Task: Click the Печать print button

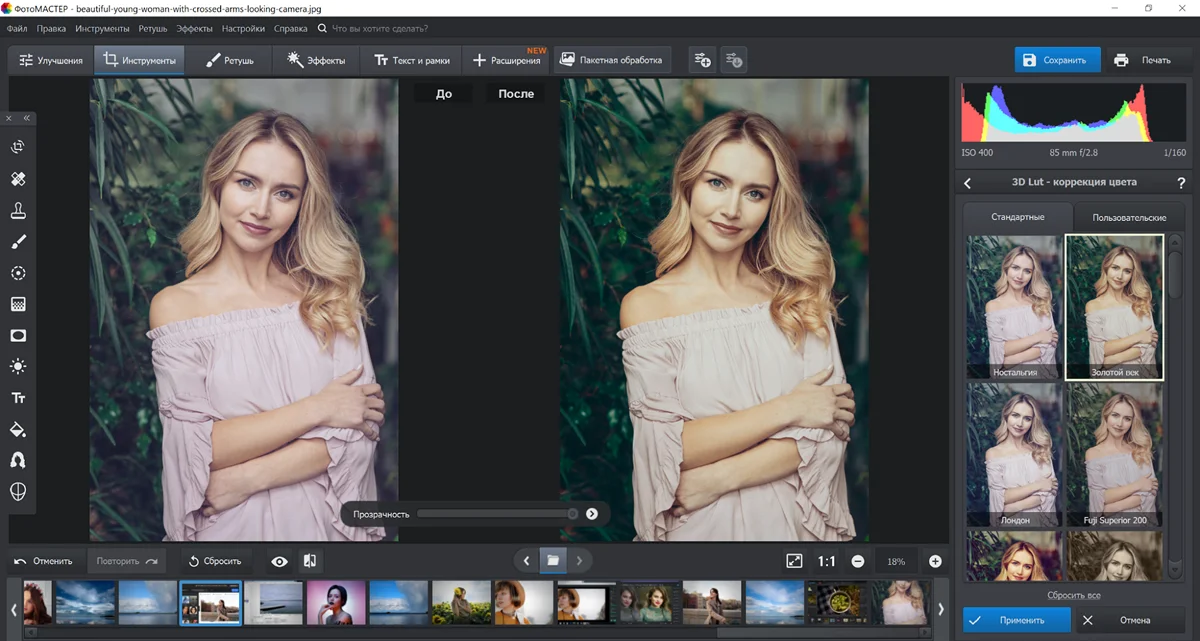Action: pyautogui.click(x=1145, y=60)
